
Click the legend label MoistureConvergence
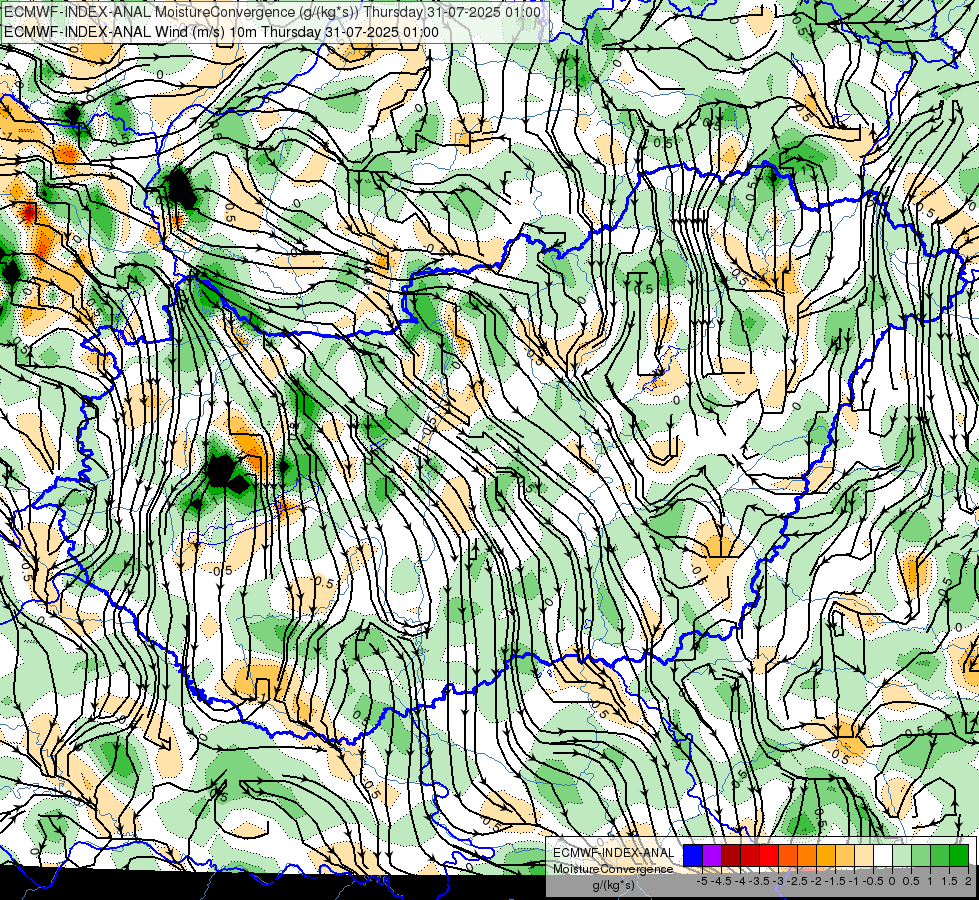click(613, 869)
